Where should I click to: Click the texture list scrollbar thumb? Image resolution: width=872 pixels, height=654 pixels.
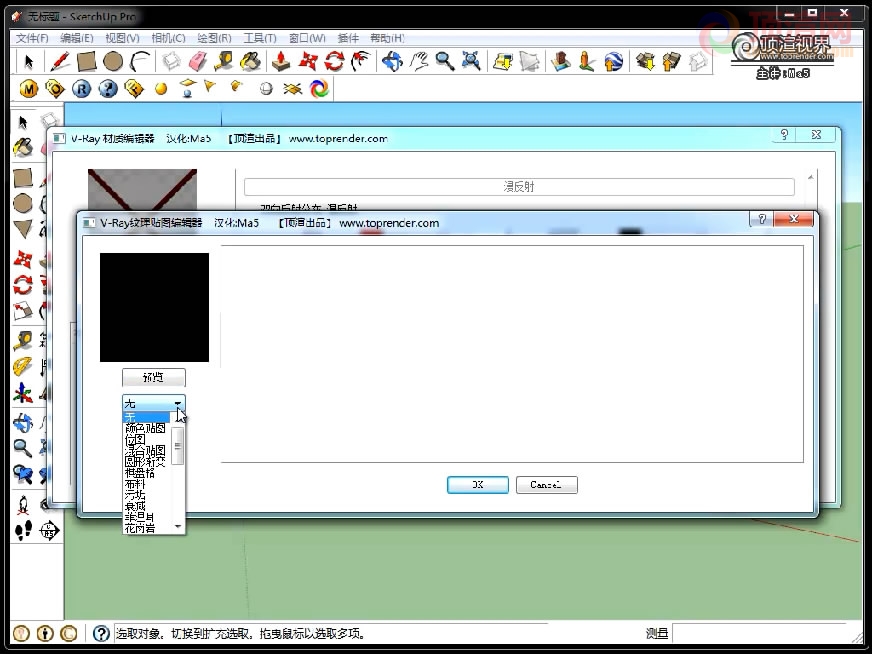pyautogui.click(x=178, y=446)
